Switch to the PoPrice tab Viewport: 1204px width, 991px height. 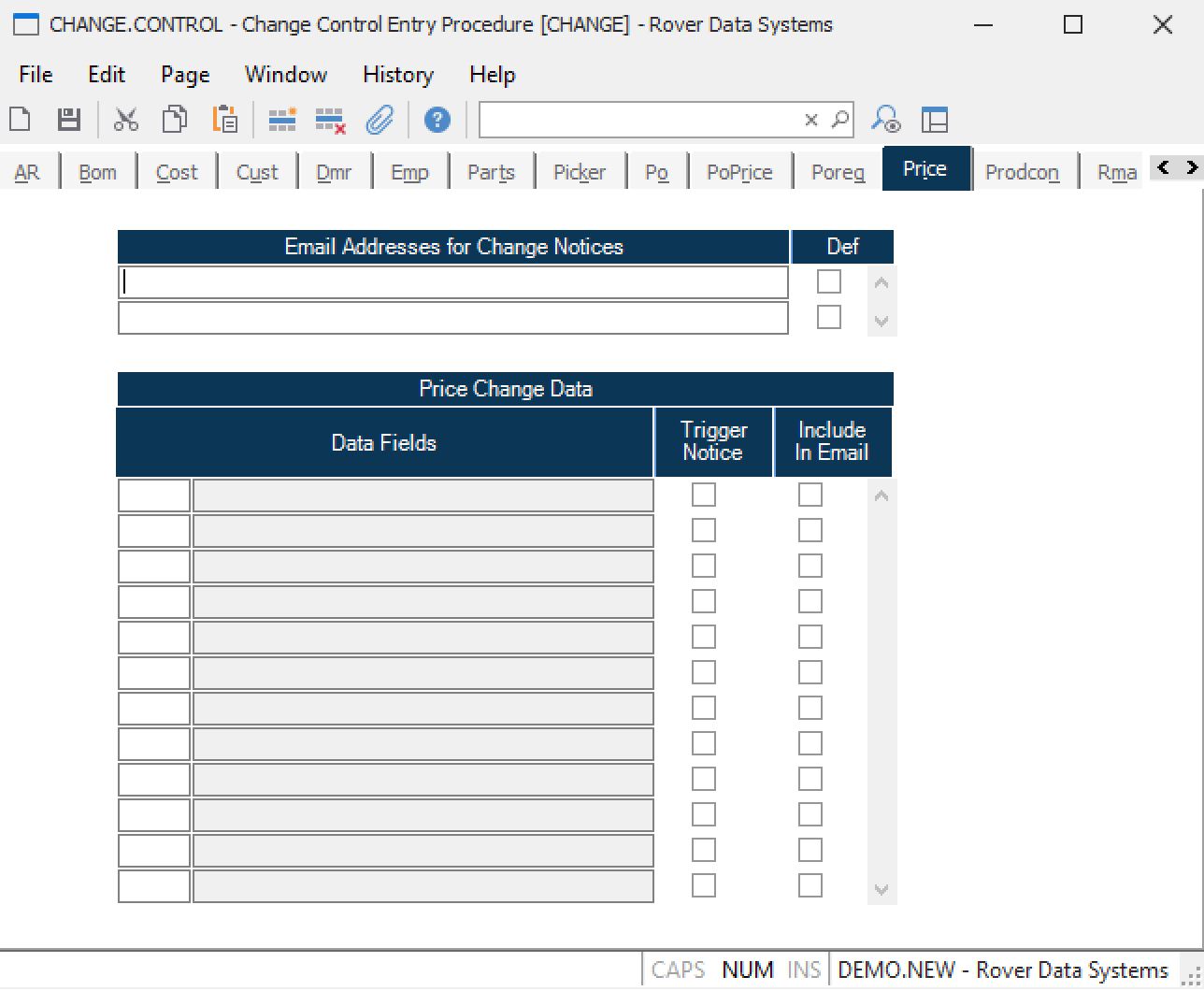coord(739,172)
